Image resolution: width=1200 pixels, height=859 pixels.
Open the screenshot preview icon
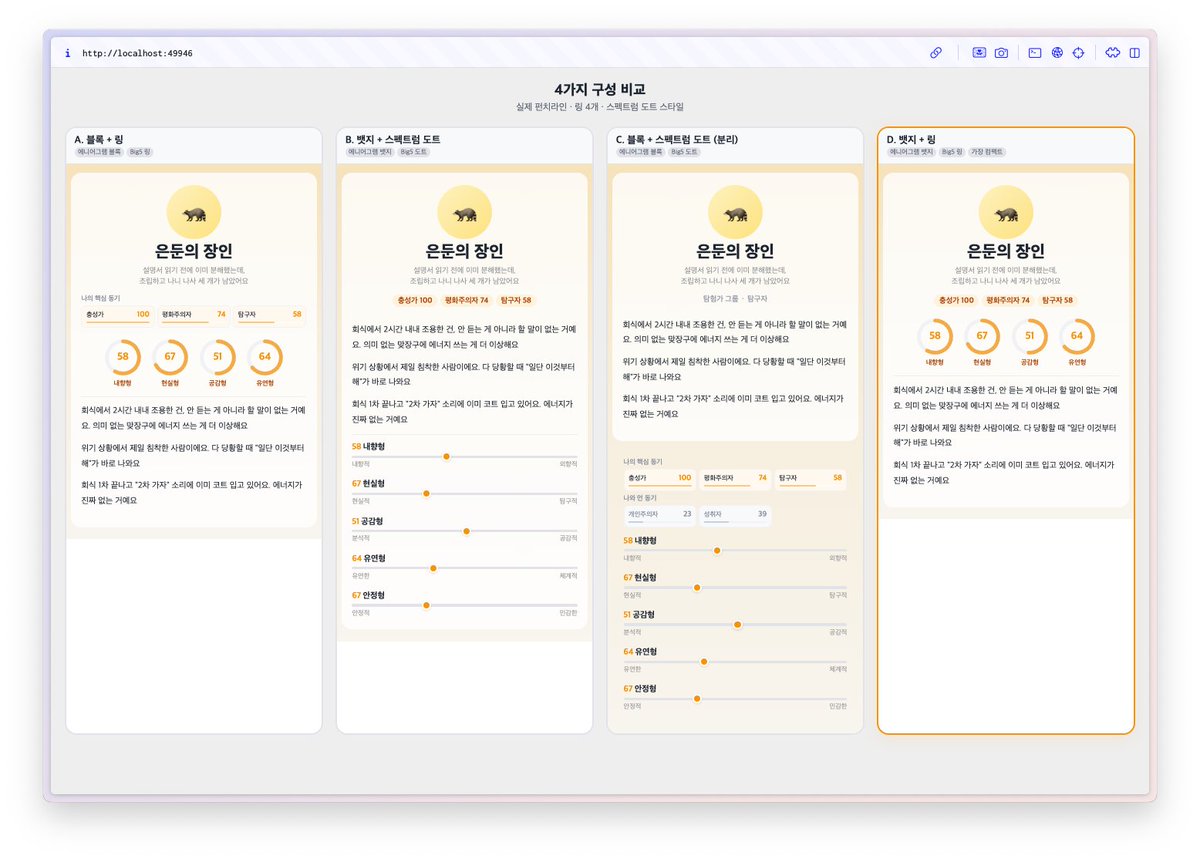click(979, 52)
